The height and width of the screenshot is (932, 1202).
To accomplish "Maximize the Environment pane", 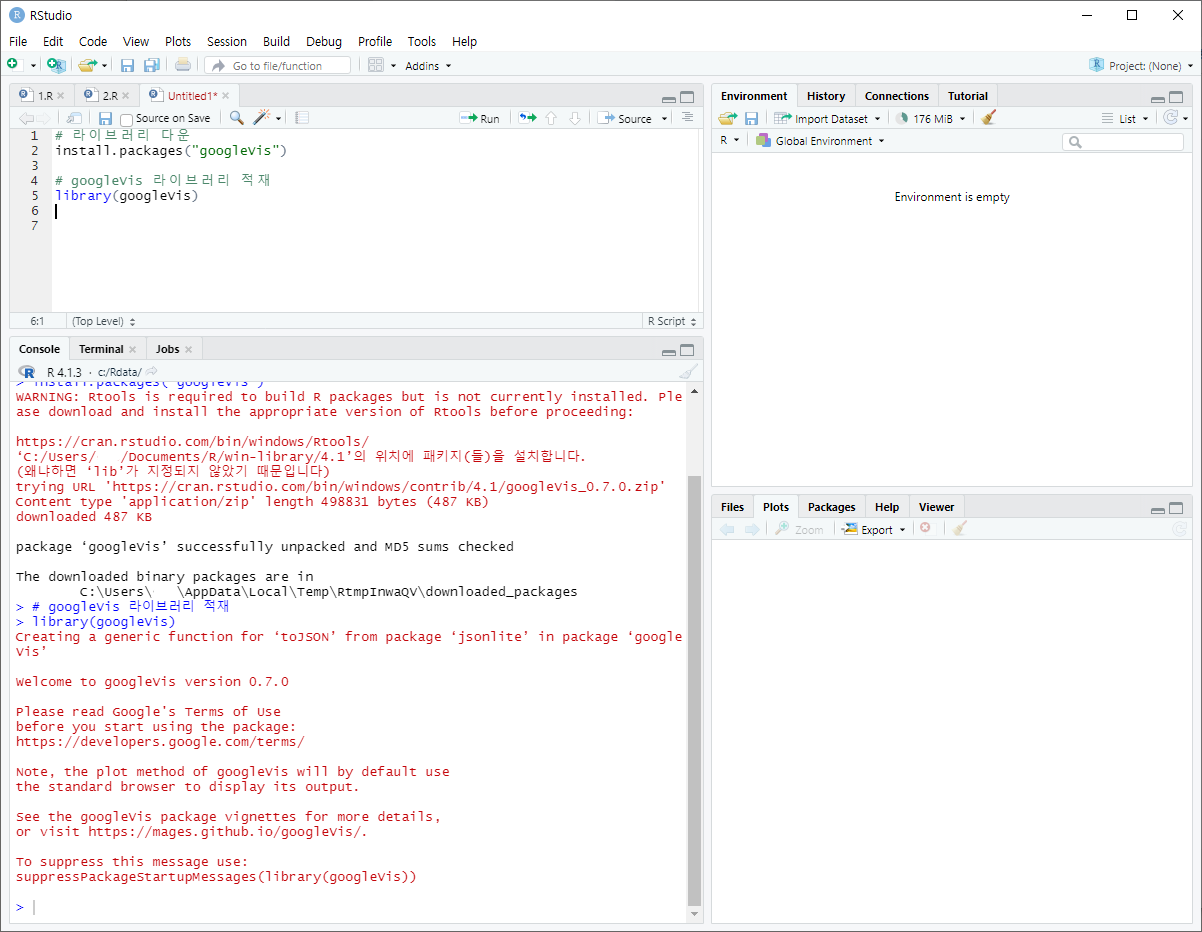I will tap(1176, 97).
